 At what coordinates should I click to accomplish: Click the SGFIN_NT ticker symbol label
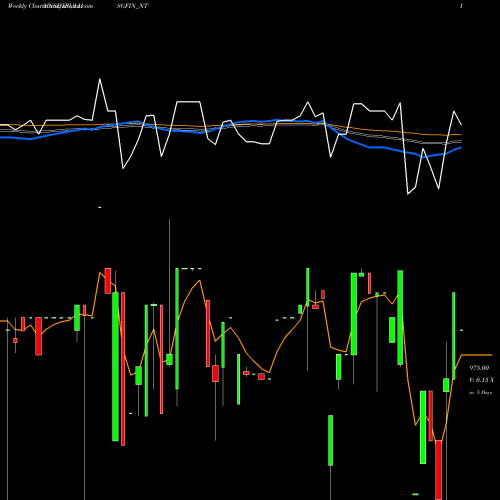pos(132,6)
